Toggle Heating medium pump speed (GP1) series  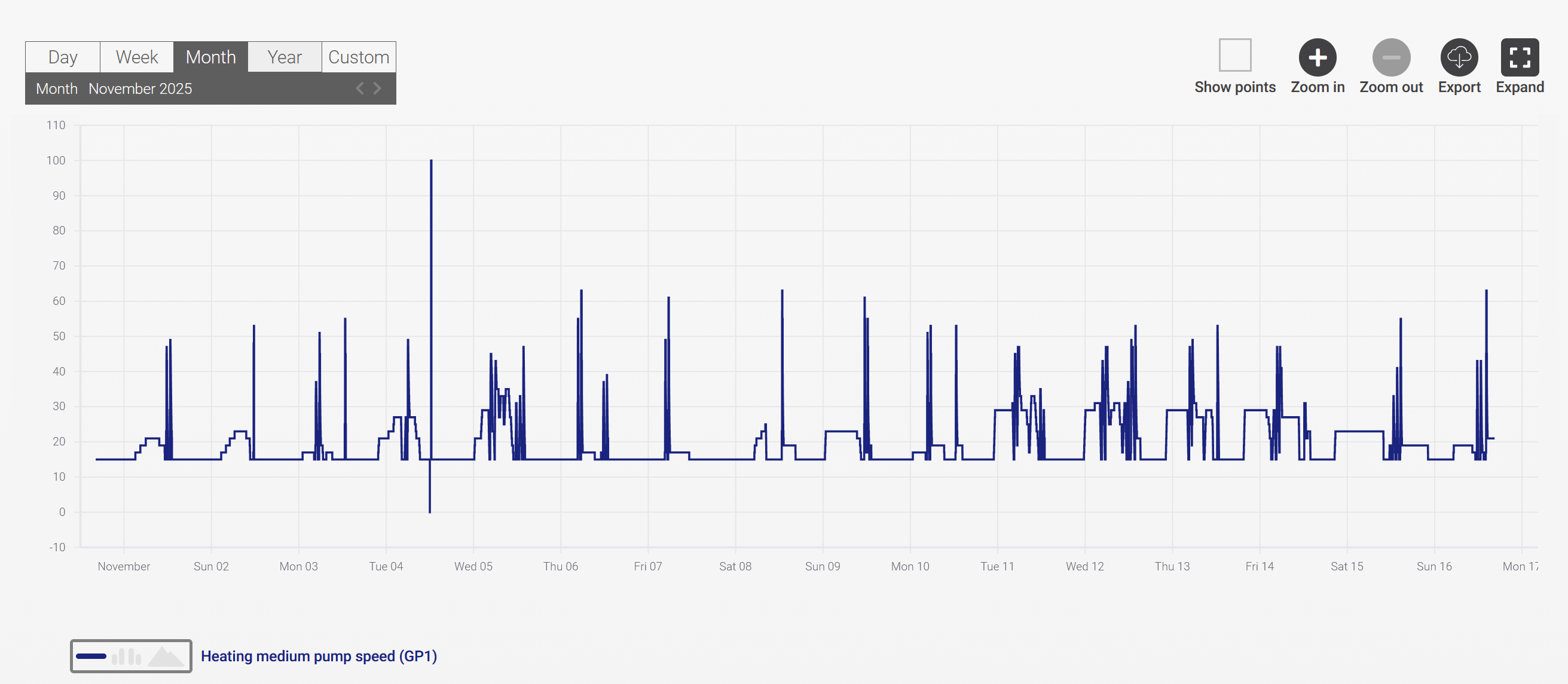[x=319, y=656]
